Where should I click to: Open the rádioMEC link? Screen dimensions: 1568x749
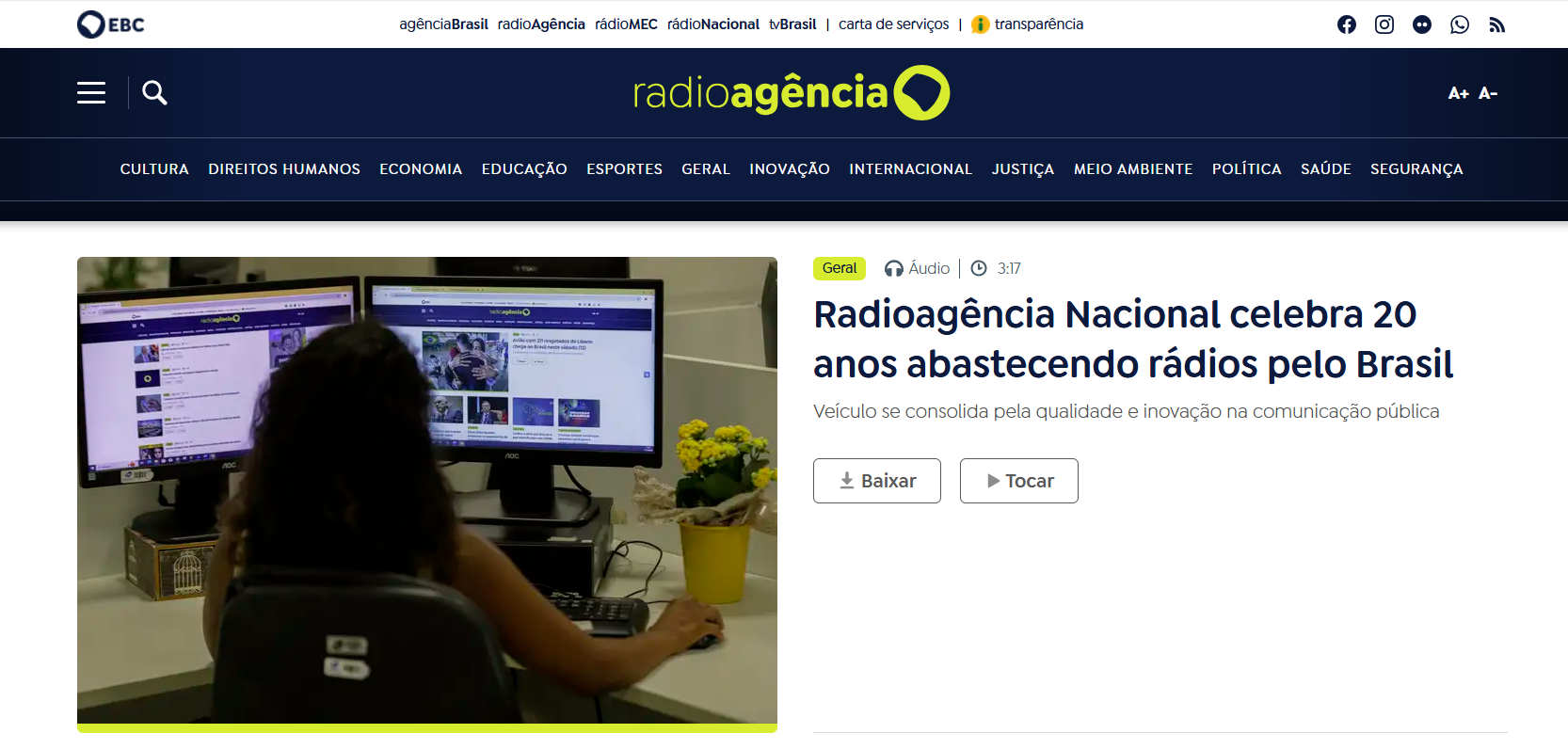click(x=626, y=24)
